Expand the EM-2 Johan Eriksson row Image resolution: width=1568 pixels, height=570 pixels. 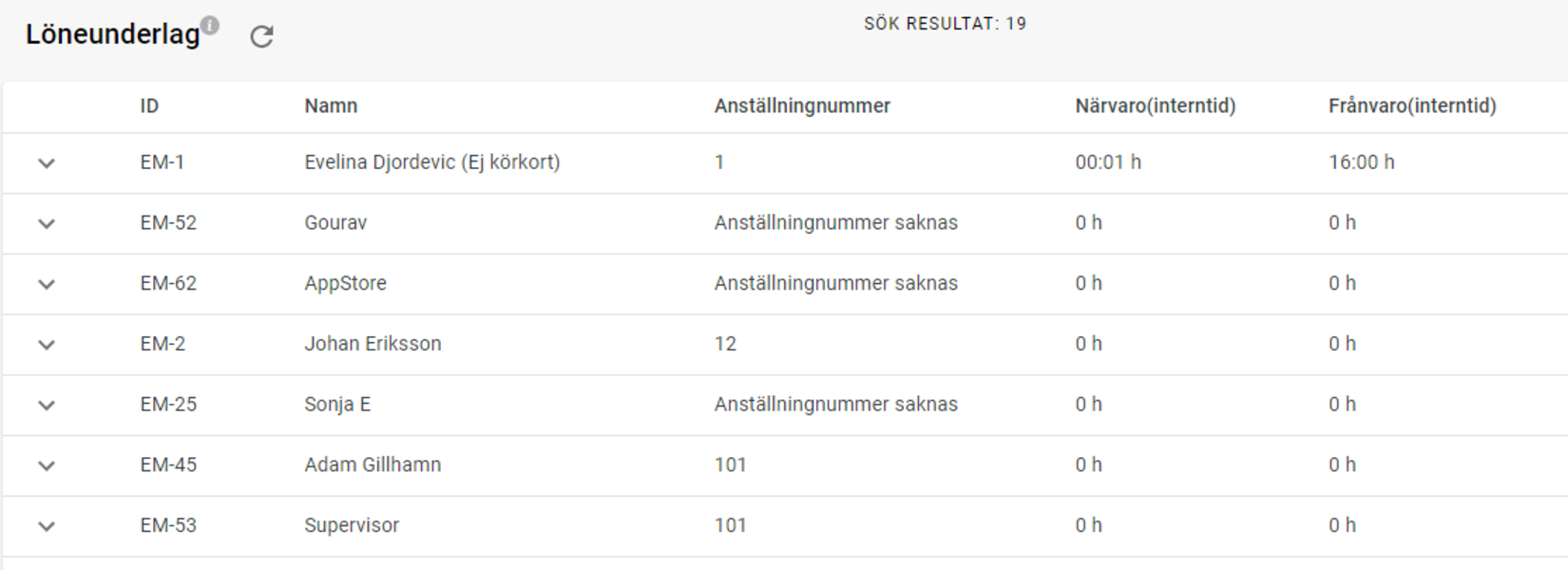[x=47, y=345]
